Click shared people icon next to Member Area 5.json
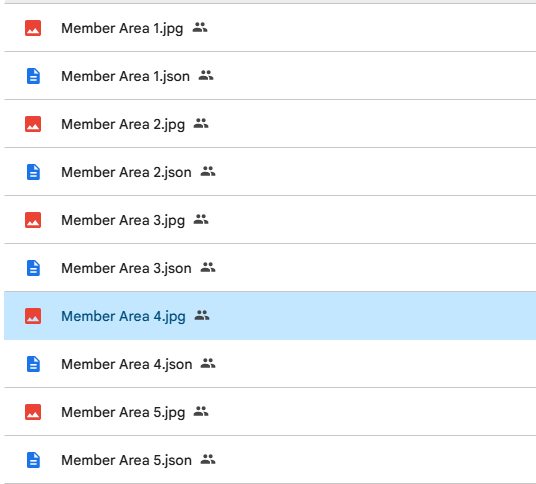Screen dimensions: 536x484 [208, 459]
